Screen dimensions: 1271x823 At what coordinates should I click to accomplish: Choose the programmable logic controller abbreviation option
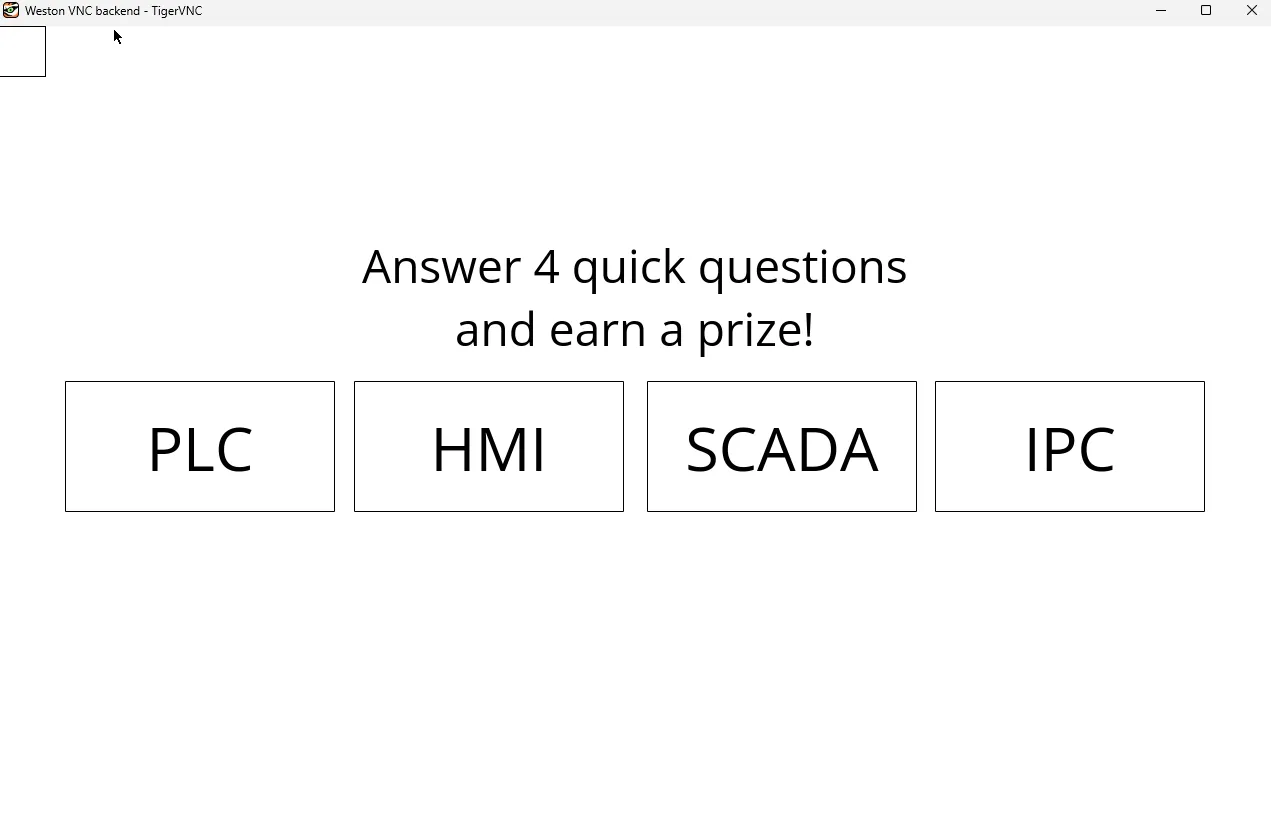tap(200, 446)
